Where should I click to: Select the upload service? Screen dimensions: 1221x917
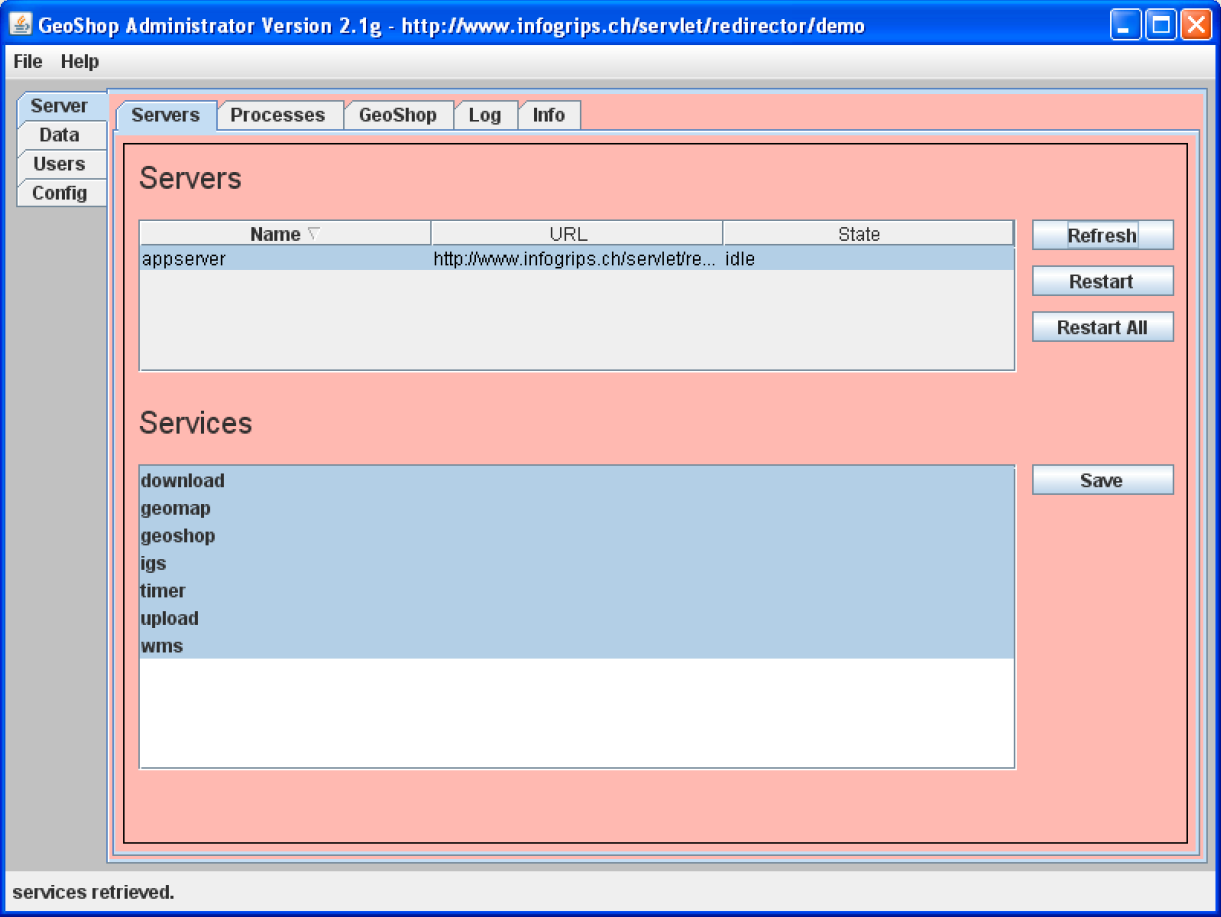[577, 618]
